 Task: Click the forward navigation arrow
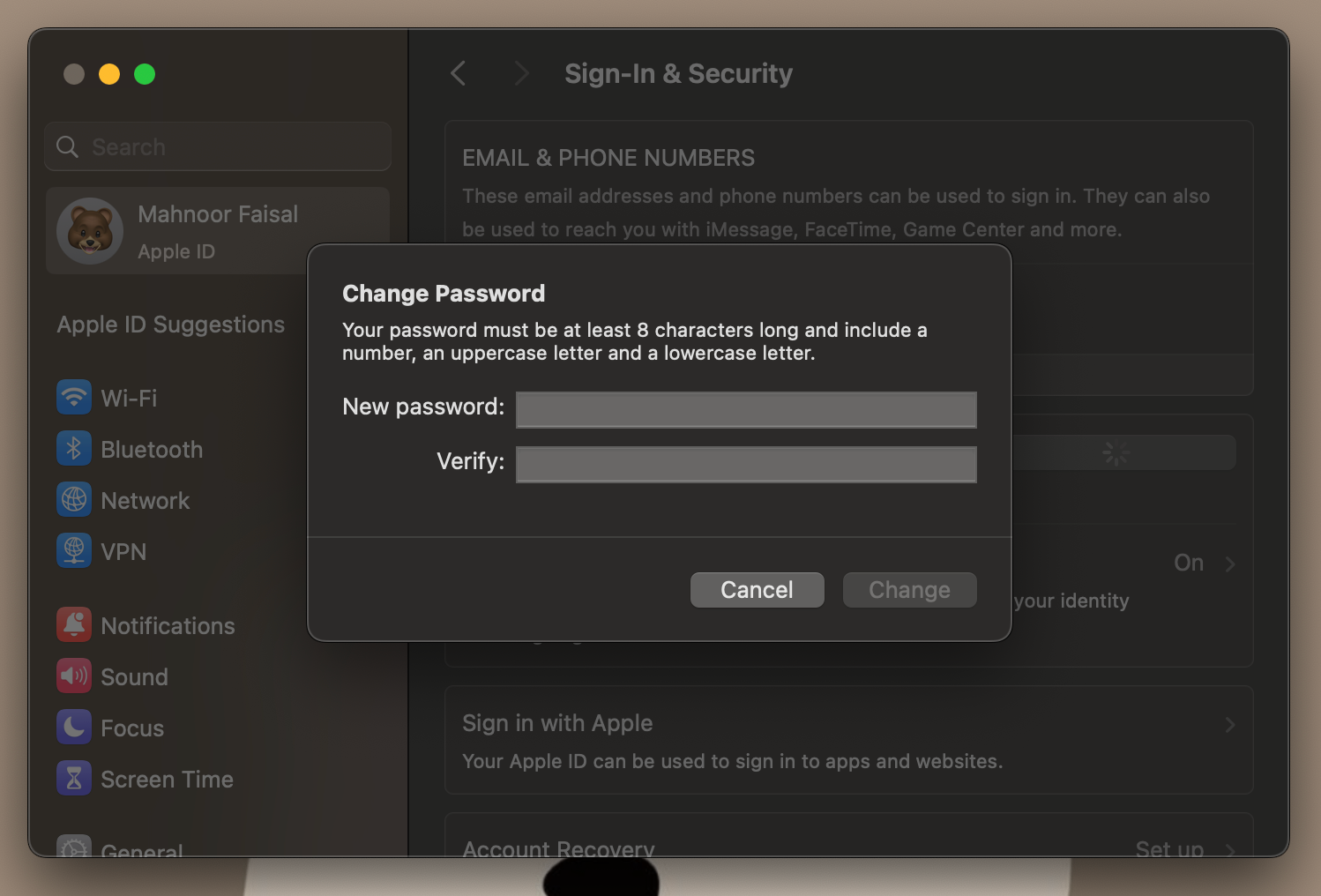pos(521,74)
